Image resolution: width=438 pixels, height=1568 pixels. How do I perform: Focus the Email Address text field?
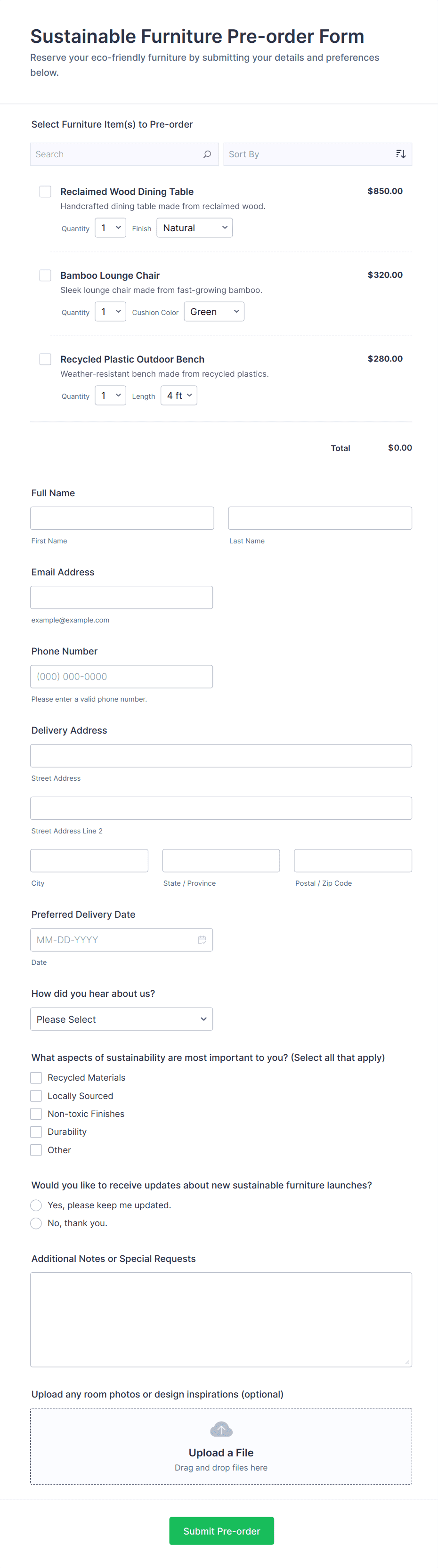click(x=121, y=598)
